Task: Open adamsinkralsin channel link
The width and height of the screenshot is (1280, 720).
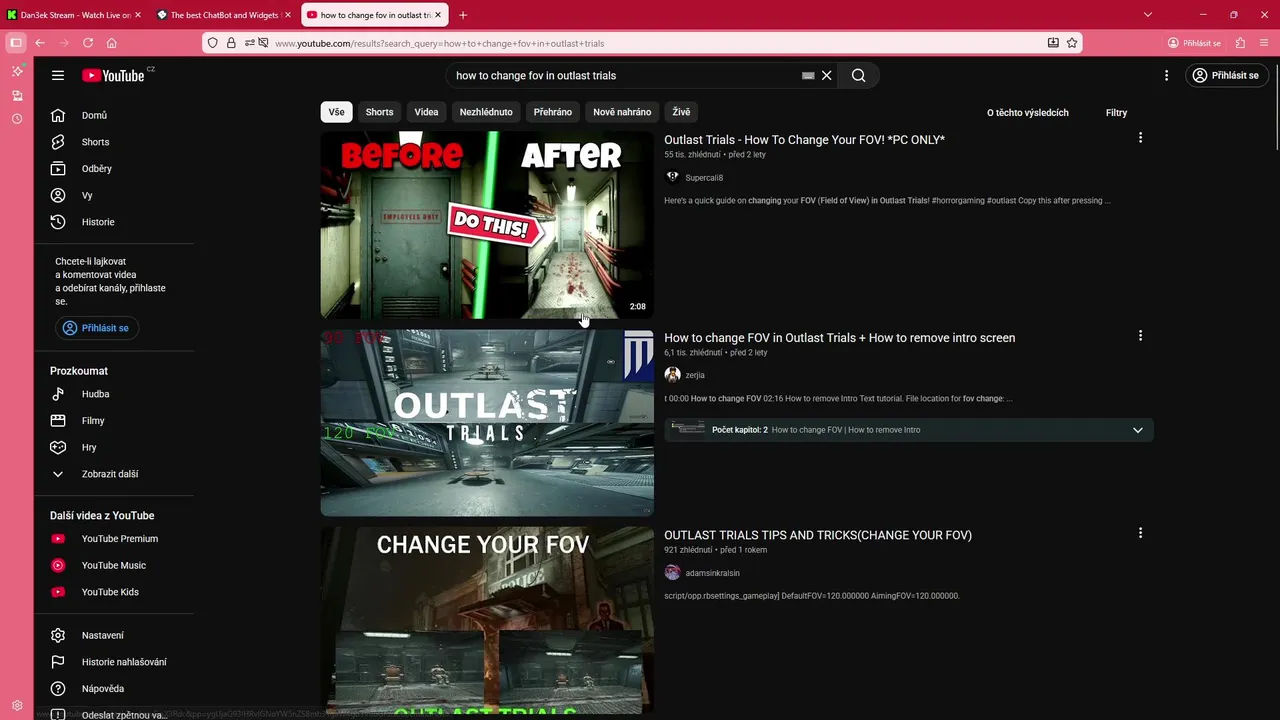Action: [712, 573]
